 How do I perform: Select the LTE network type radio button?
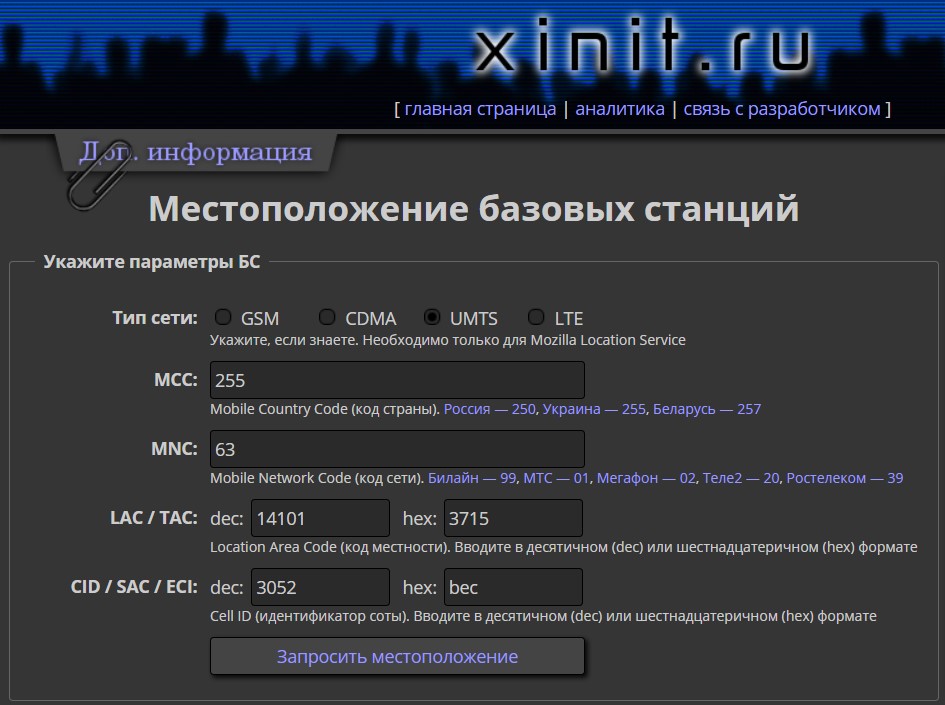[x=536, y=317]
